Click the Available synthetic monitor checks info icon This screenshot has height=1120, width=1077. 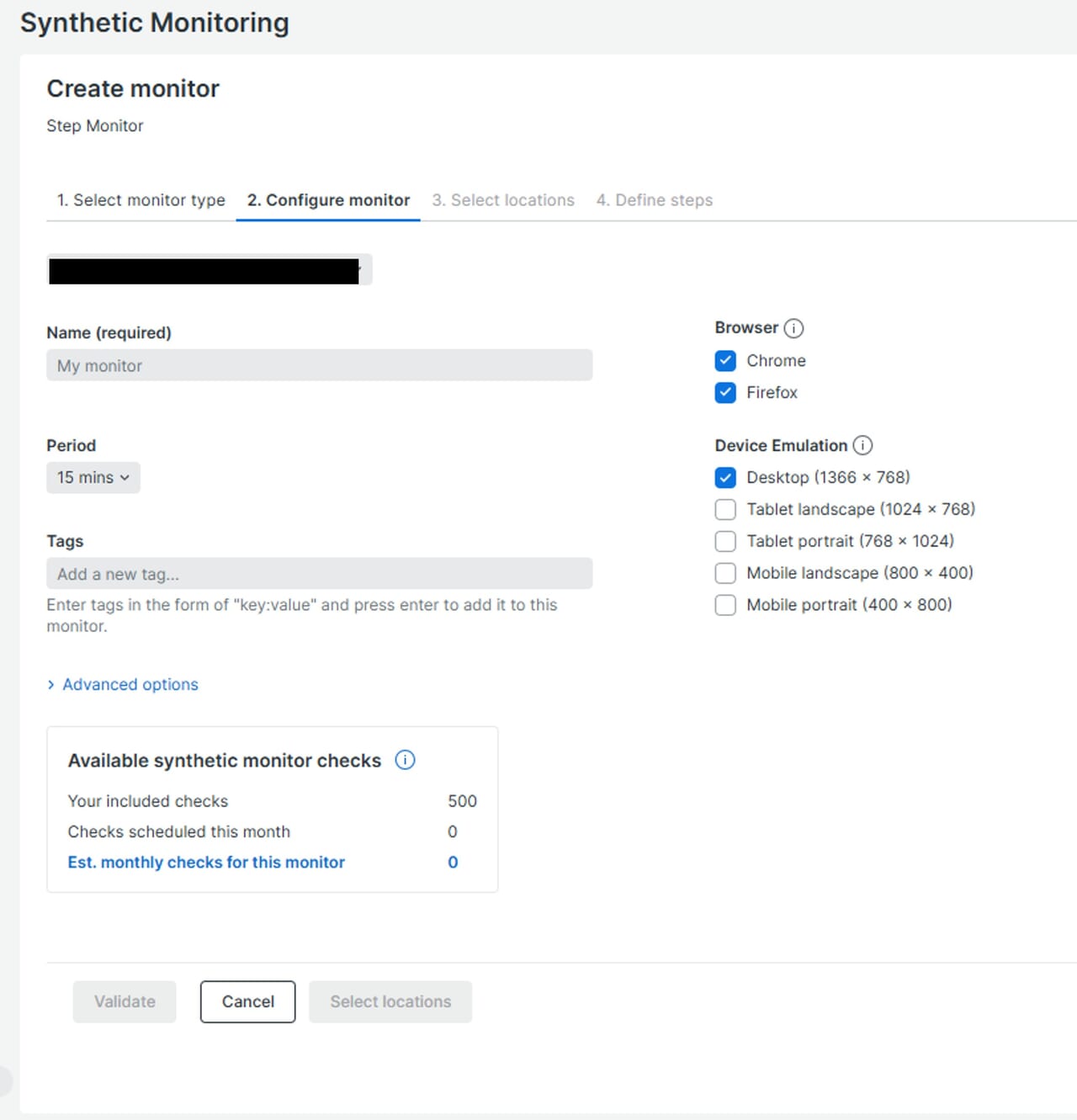pos(405,760)
